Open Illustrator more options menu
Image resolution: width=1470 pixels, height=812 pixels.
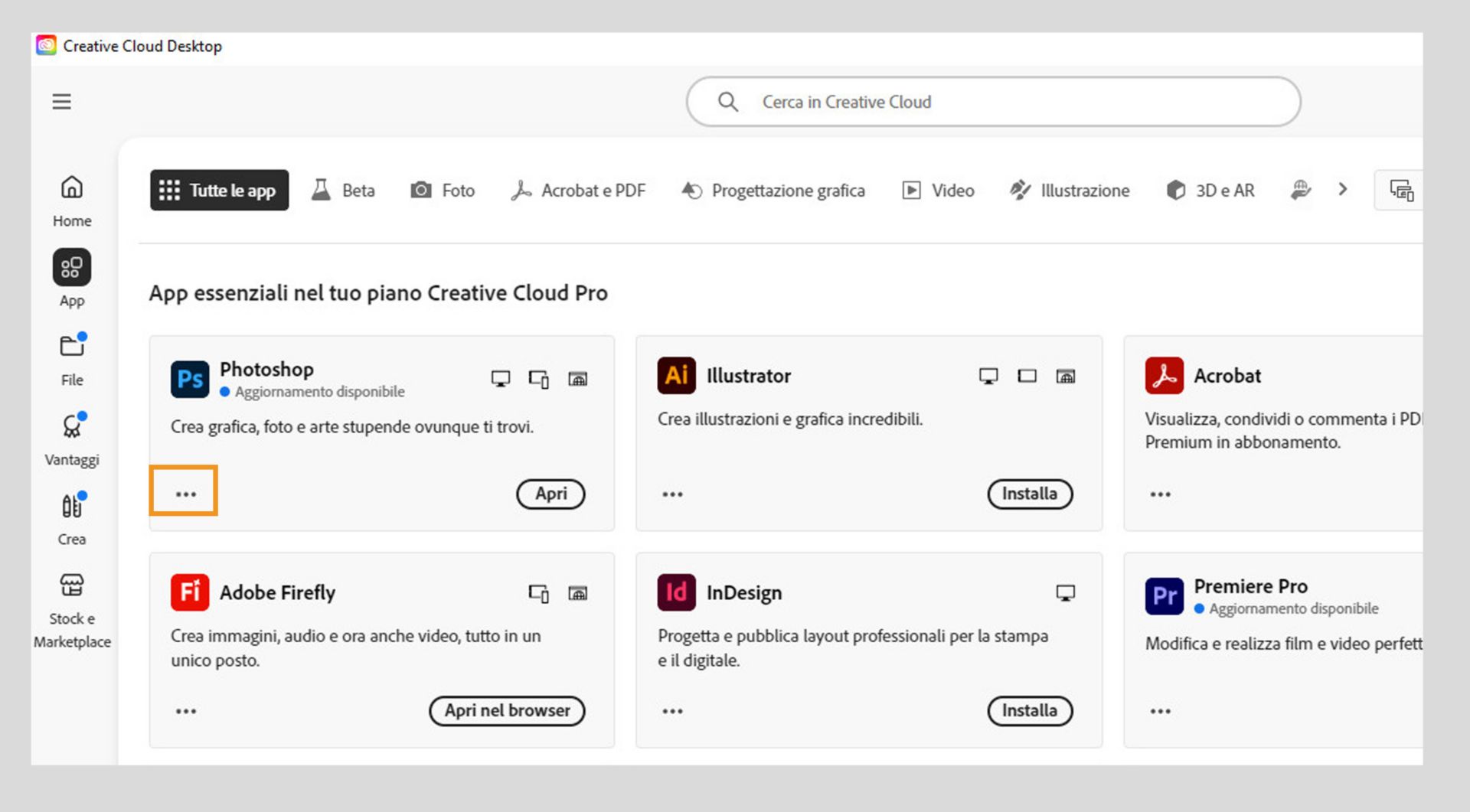click(x=672, y=494)
